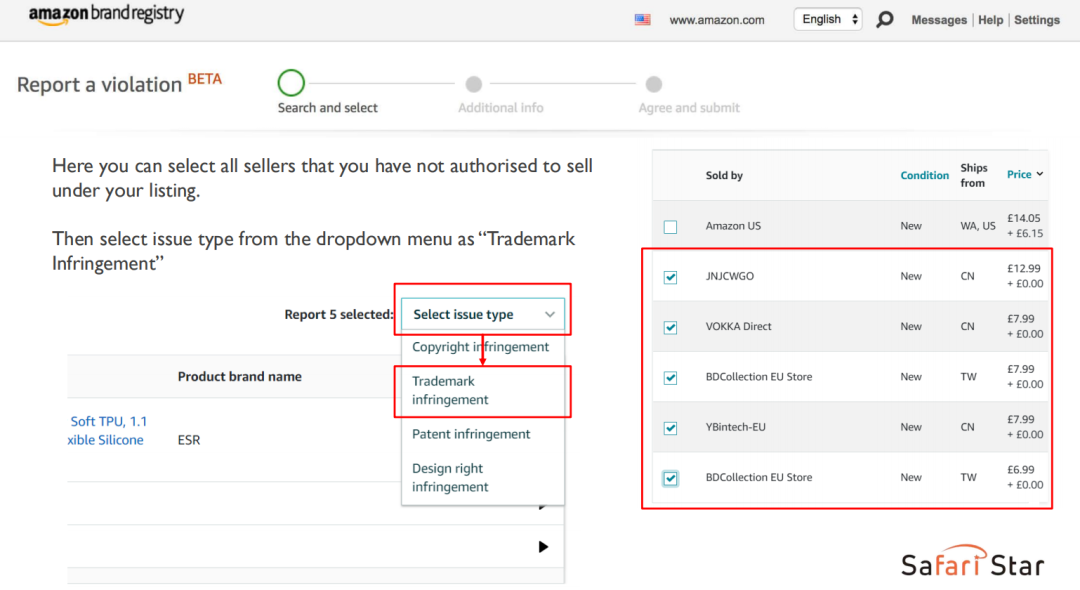Choose Trademark infringement from the list
Viewport: 1080px width, 590px height.
tap(451, 390)
